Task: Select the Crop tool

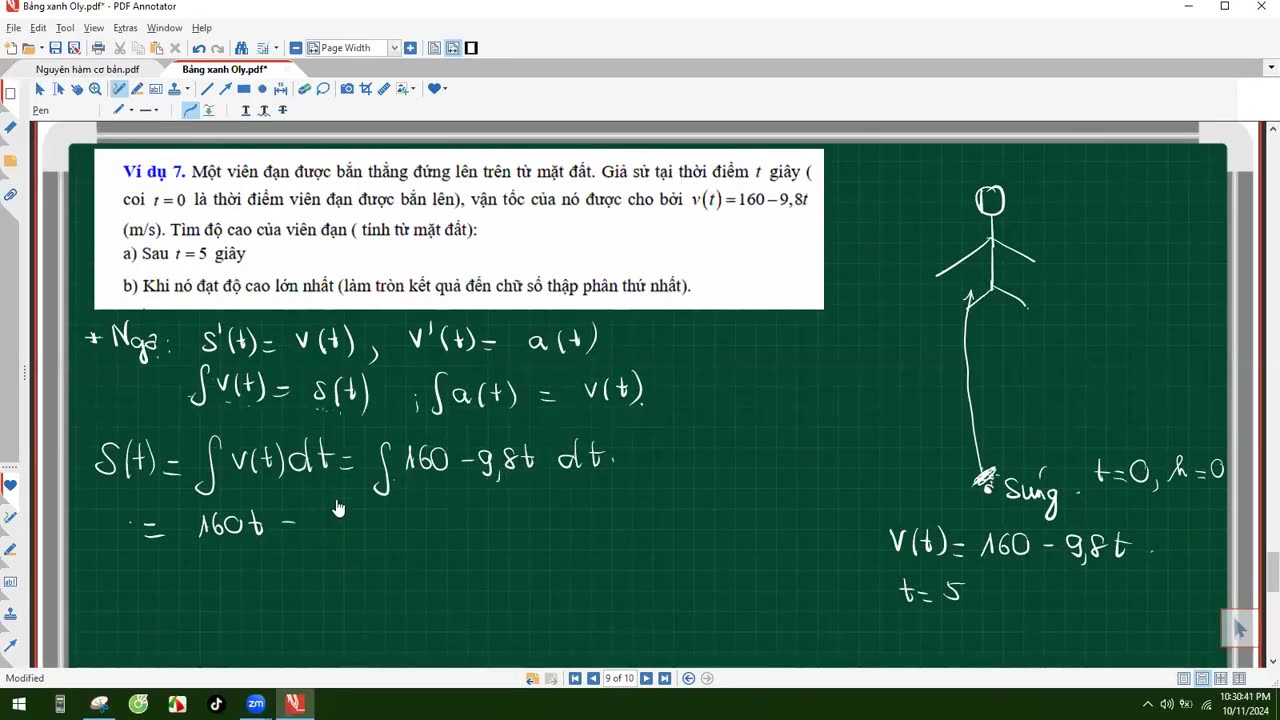Action: tap(365, 89)
